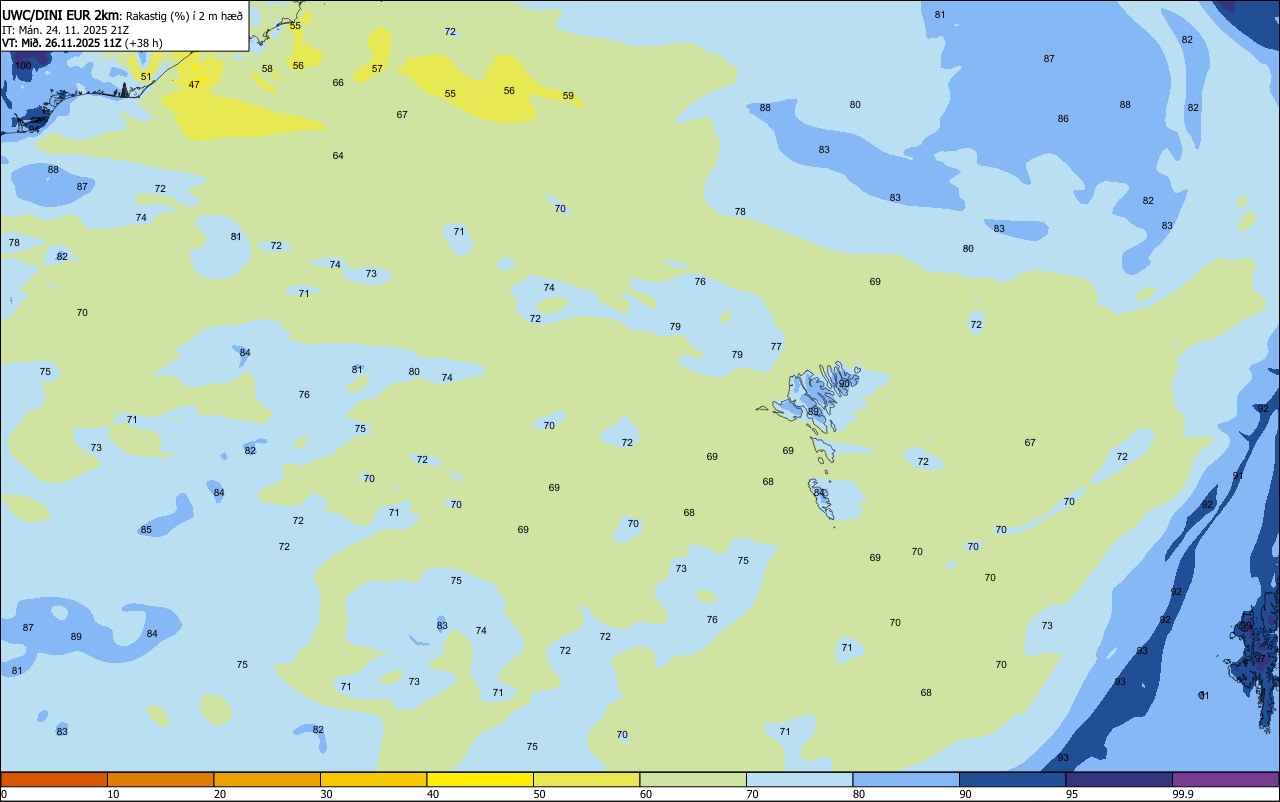Click the humidity value '51' near the coastline

coord(146,77)
